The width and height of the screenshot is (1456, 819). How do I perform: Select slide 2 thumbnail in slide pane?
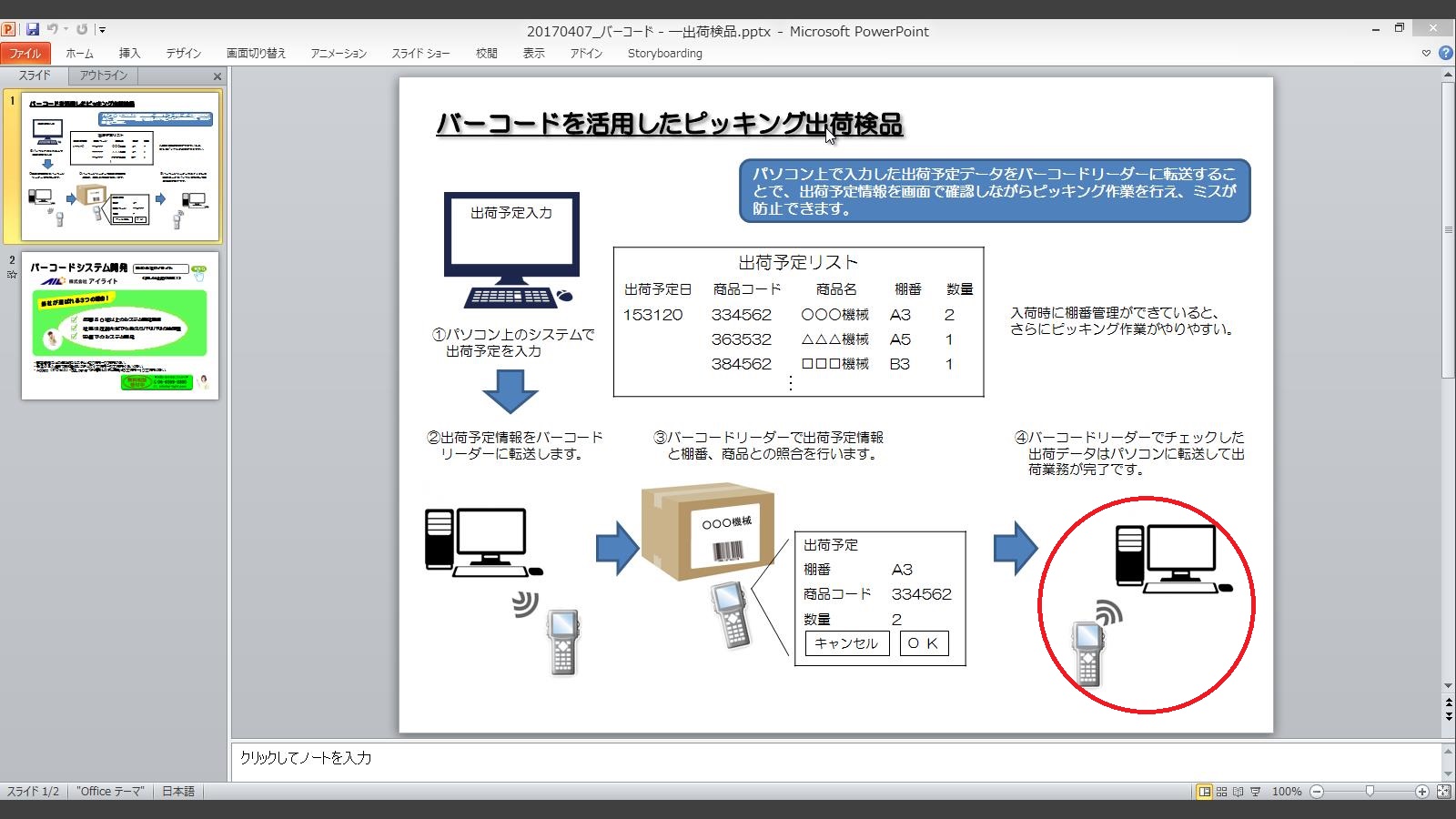point(120,326)
